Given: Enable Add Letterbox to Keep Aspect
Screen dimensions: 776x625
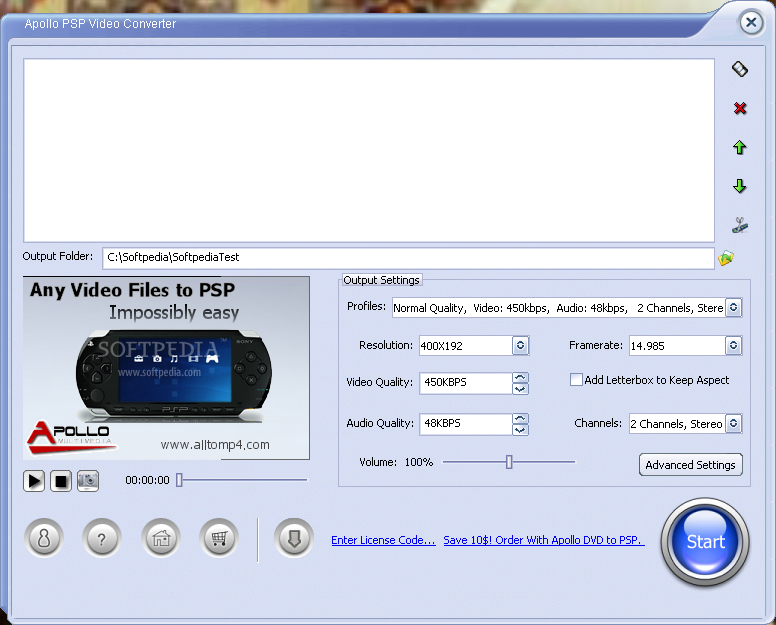Looking at the screenshot, I should (576, 380).
